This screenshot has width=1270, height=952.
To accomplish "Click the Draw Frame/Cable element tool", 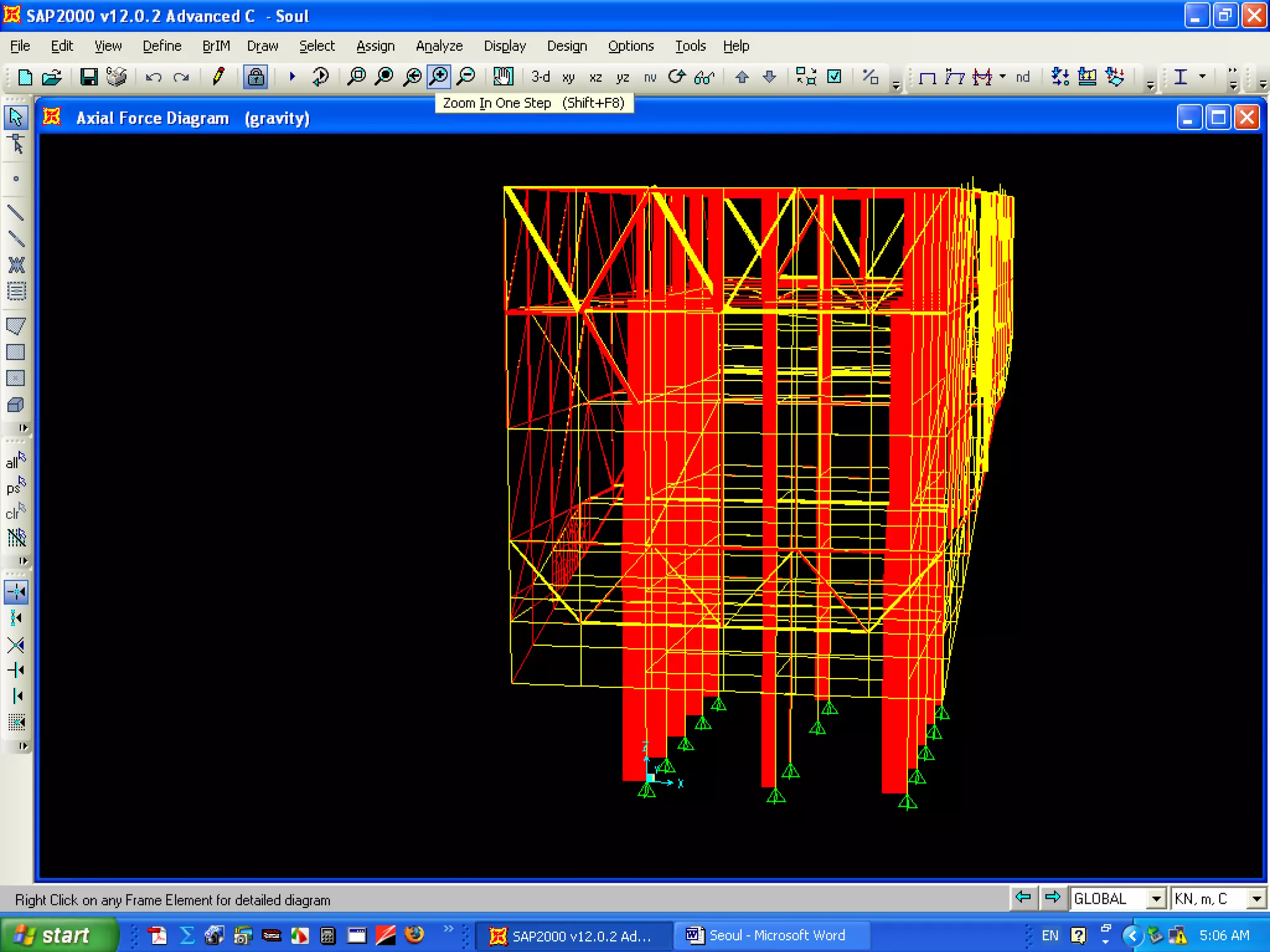I will (16, 213).
